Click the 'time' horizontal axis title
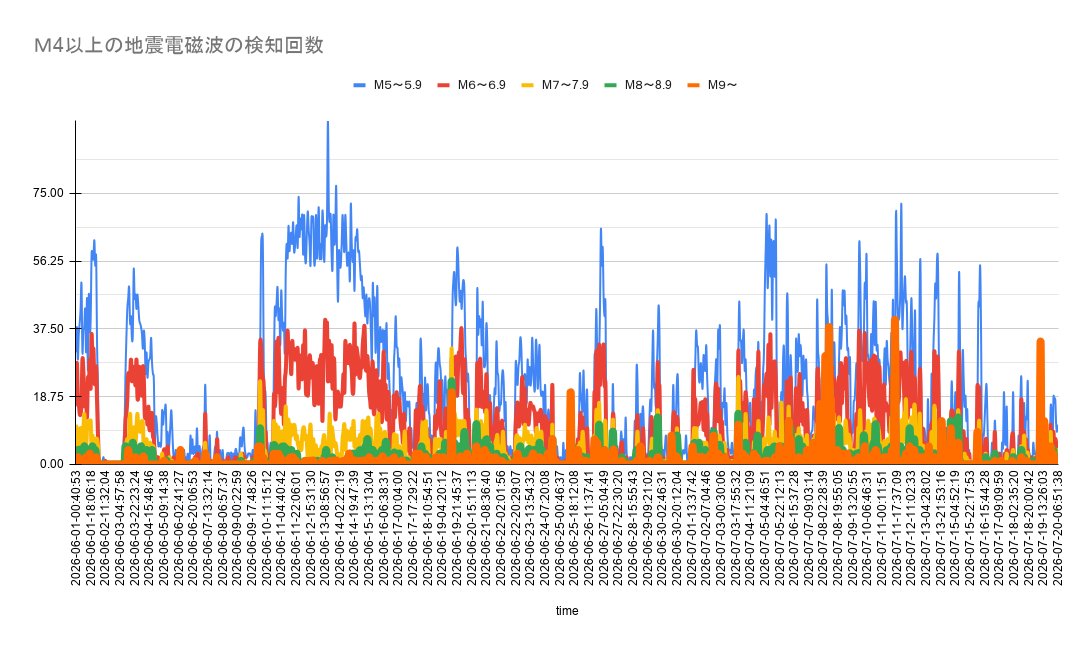 pyautogui.click(x=567, y=611)
